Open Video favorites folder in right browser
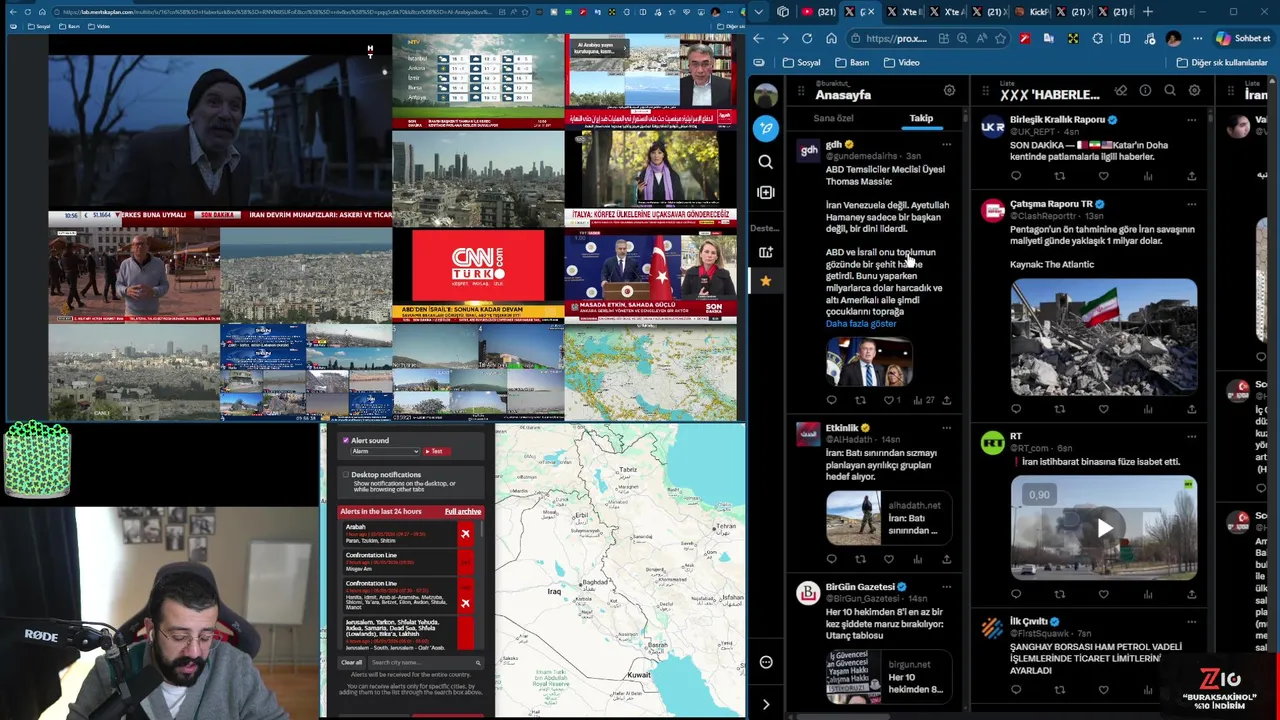This screenshot has height=720, width=1280. 901,62
